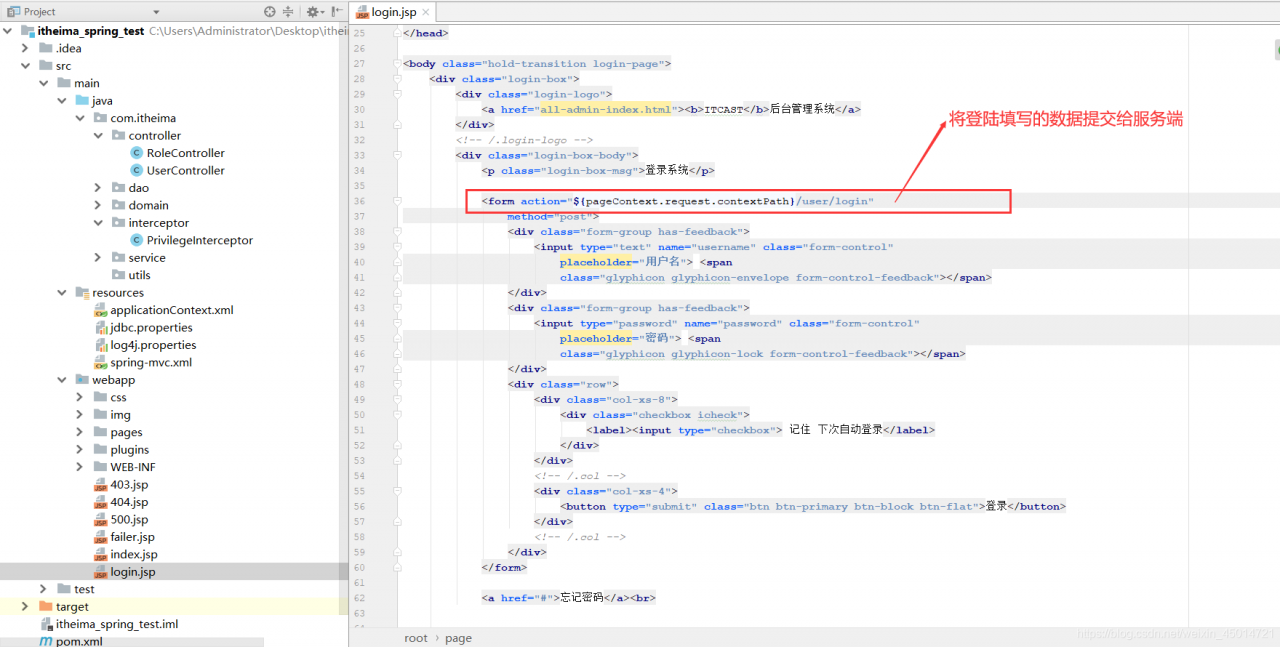The width and height of the screenshot is (1280, 647).
Task: Hide the Project tool window with arrow icon
Action: click(x=335, y=12)
